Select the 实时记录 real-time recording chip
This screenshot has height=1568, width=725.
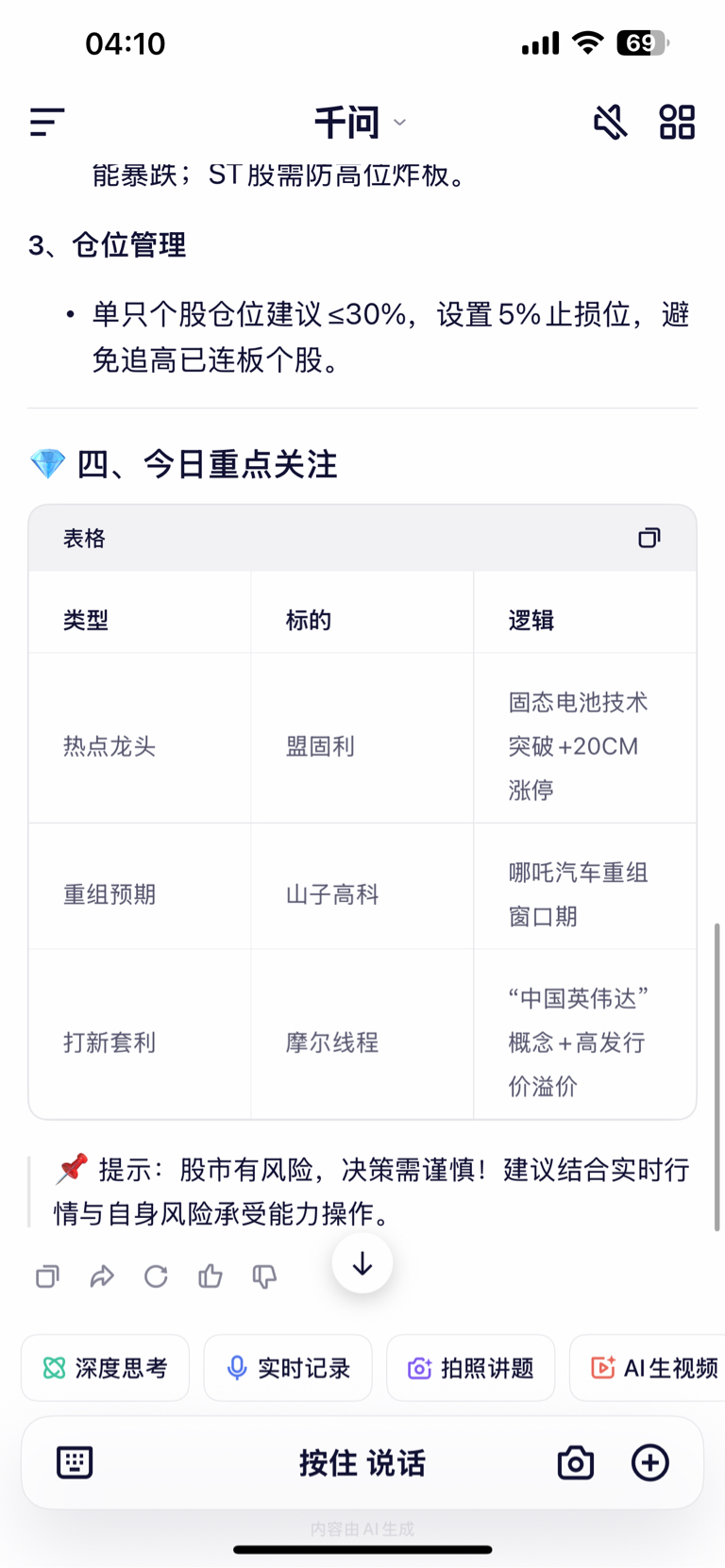[288, 1368]
